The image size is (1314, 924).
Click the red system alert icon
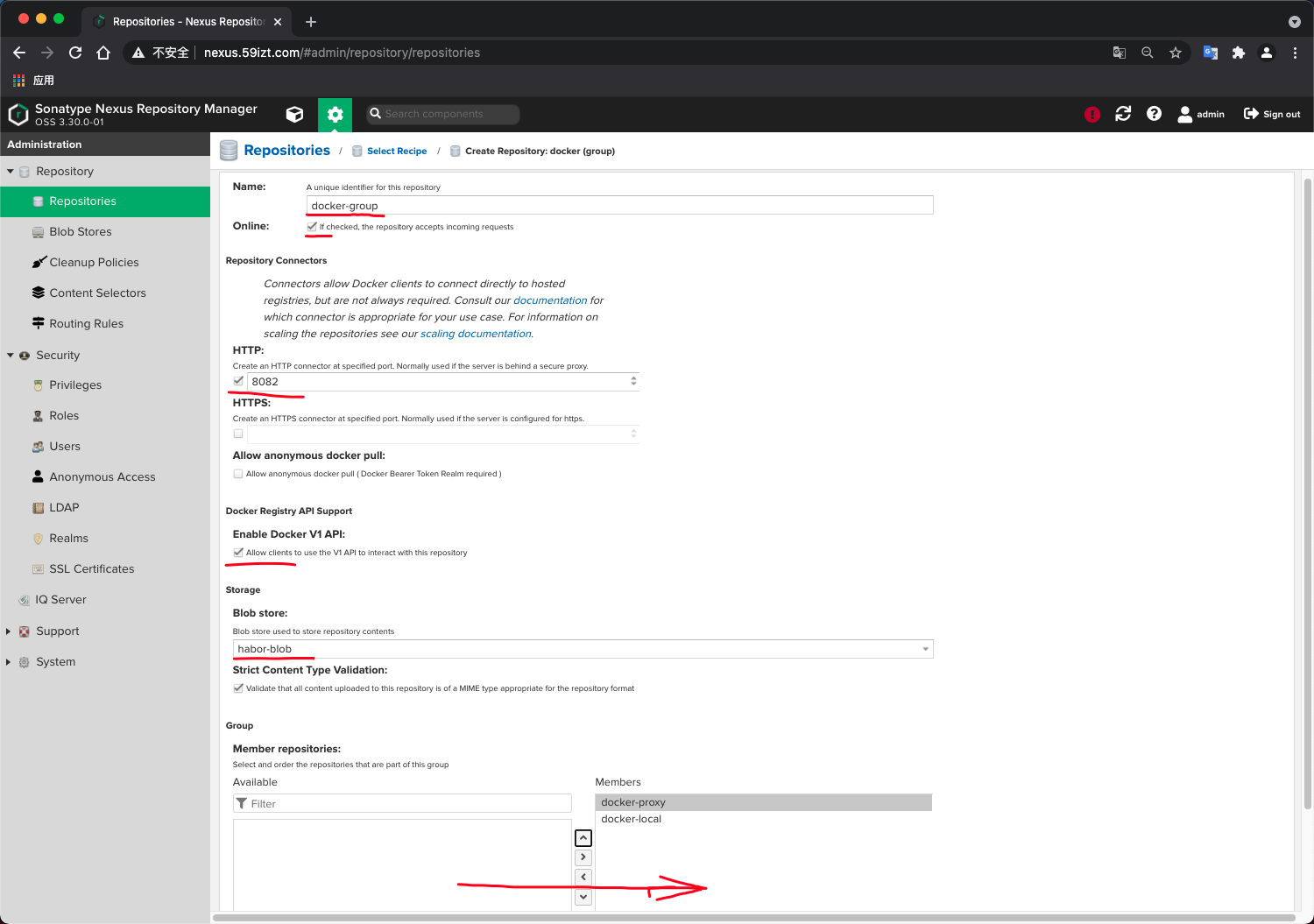(x=1091, y=114)
